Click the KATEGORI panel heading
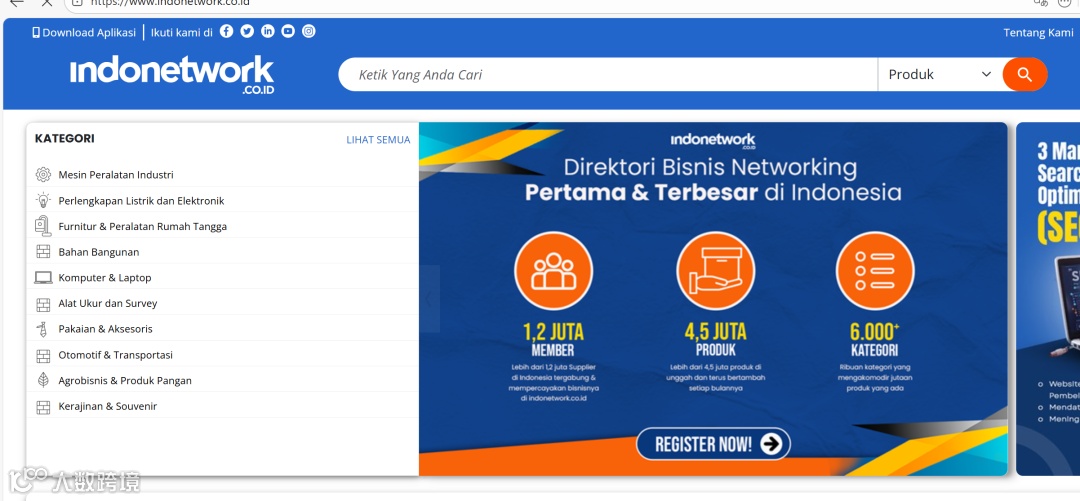This screenshot has width=1080, height=501. point(65,139)
